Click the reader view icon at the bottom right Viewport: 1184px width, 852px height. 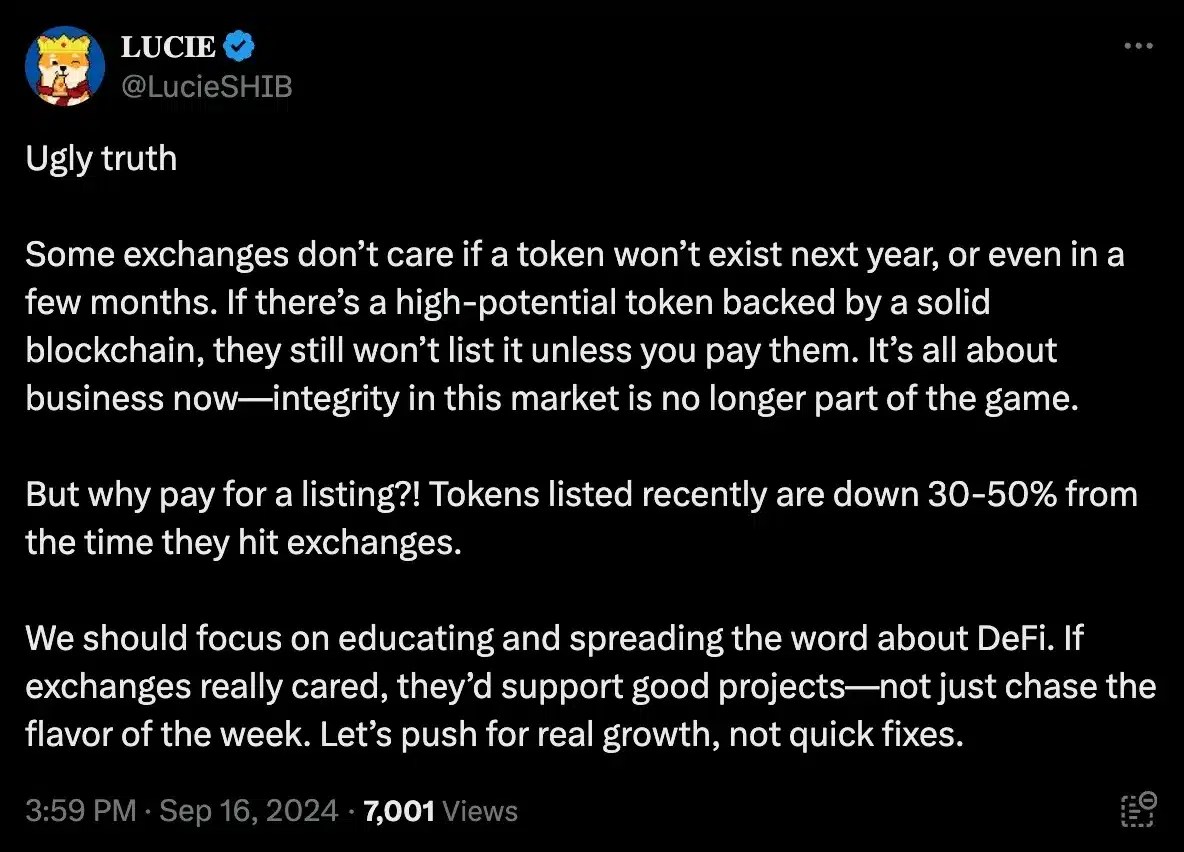pyautogui.click(x=1139, y=808)
